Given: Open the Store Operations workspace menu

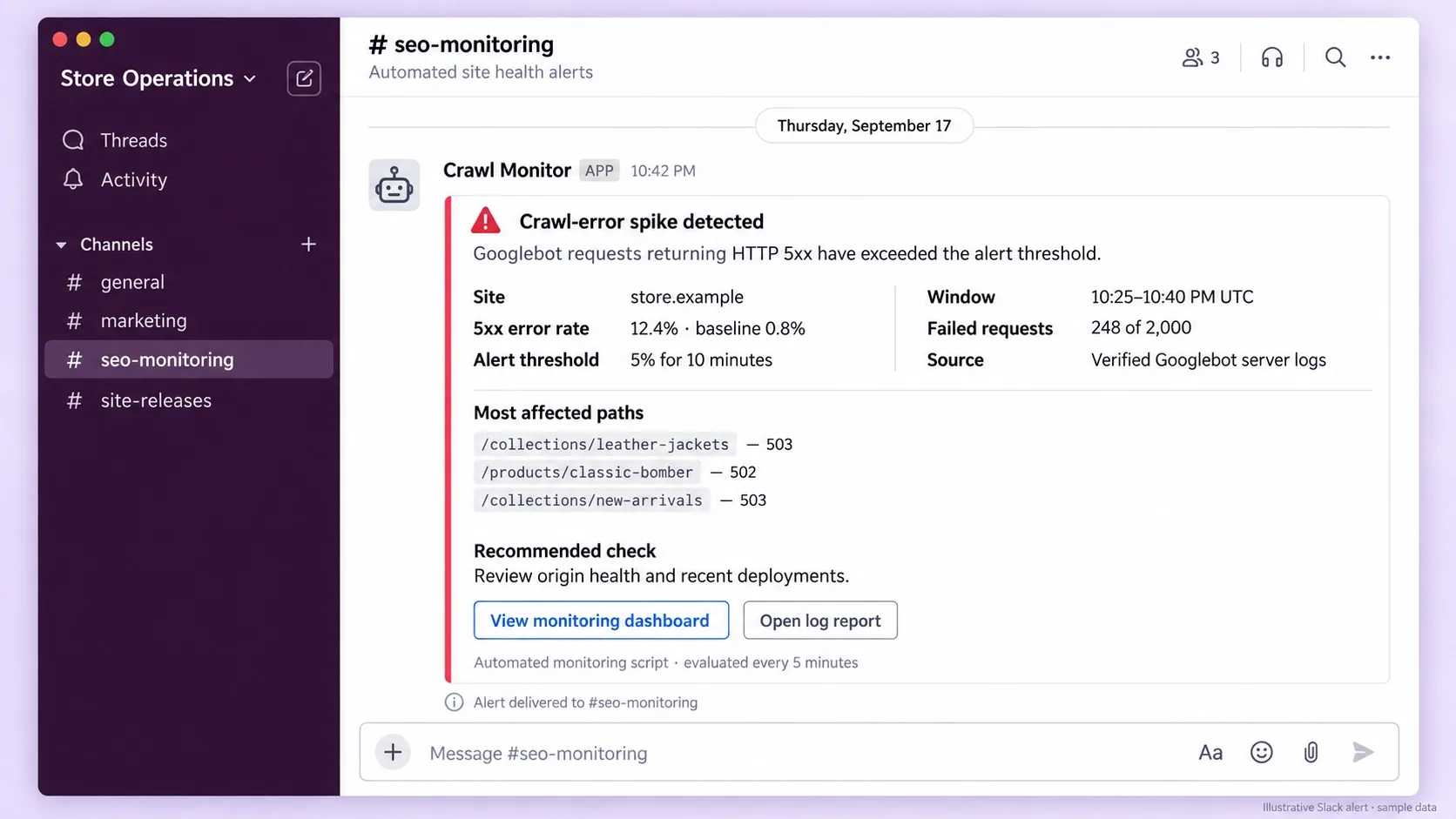Looking at the screenshot, I should 158,78.
